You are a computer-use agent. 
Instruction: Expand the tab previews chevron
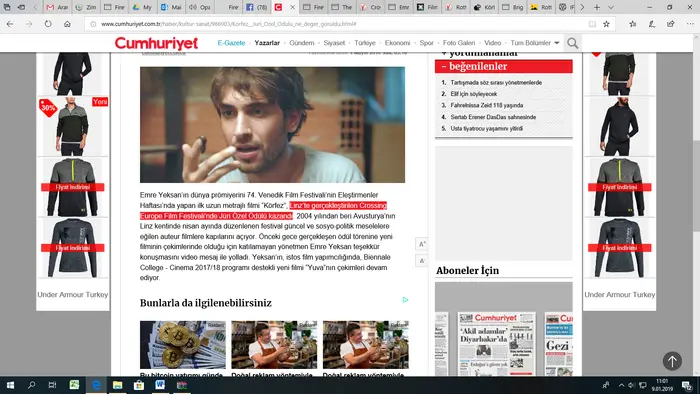click(611, 7)
